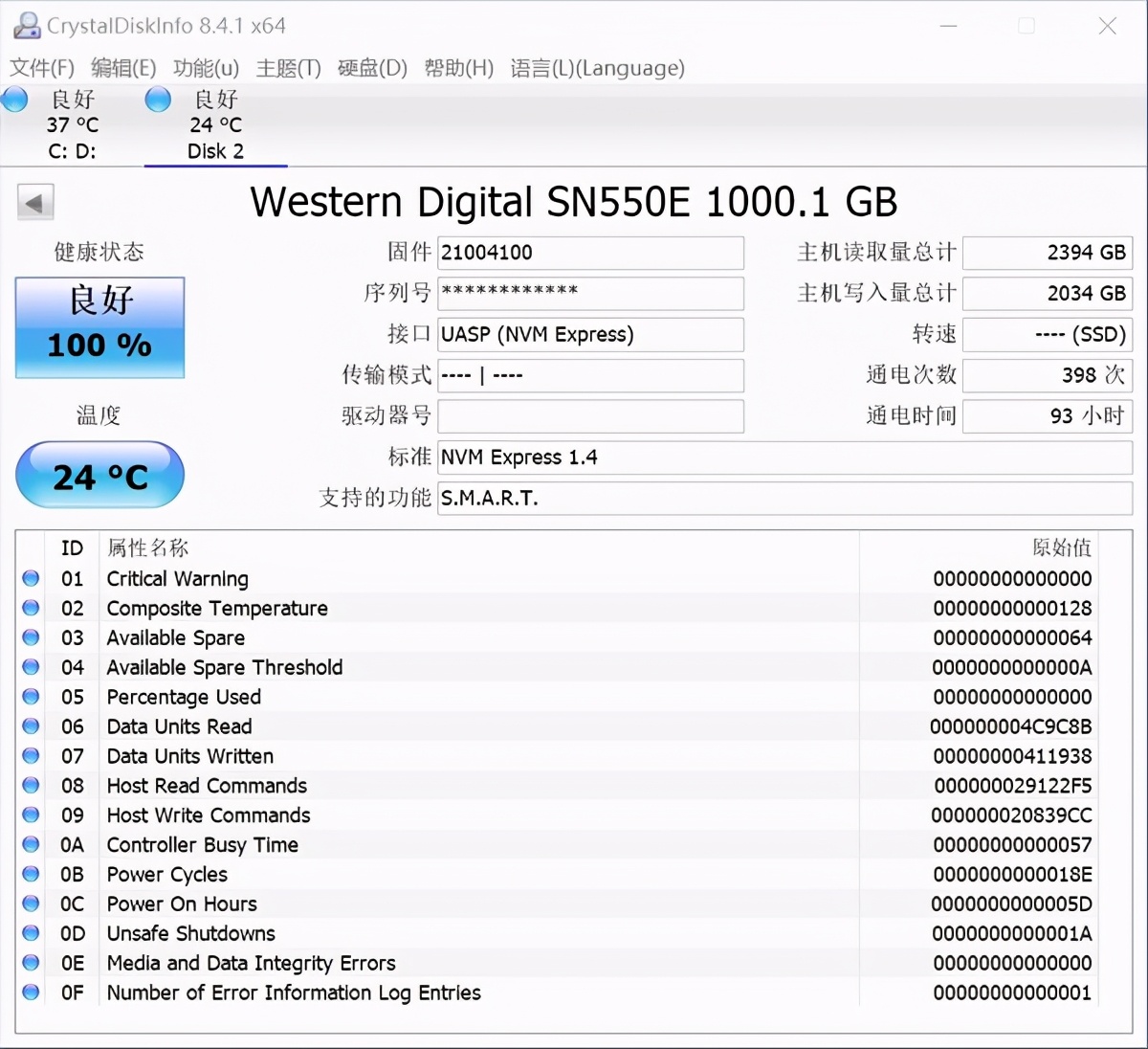The image size is (1148, 1049).
Task: Click status dot for Power Cycles row
Action: [x=31, y=874]
